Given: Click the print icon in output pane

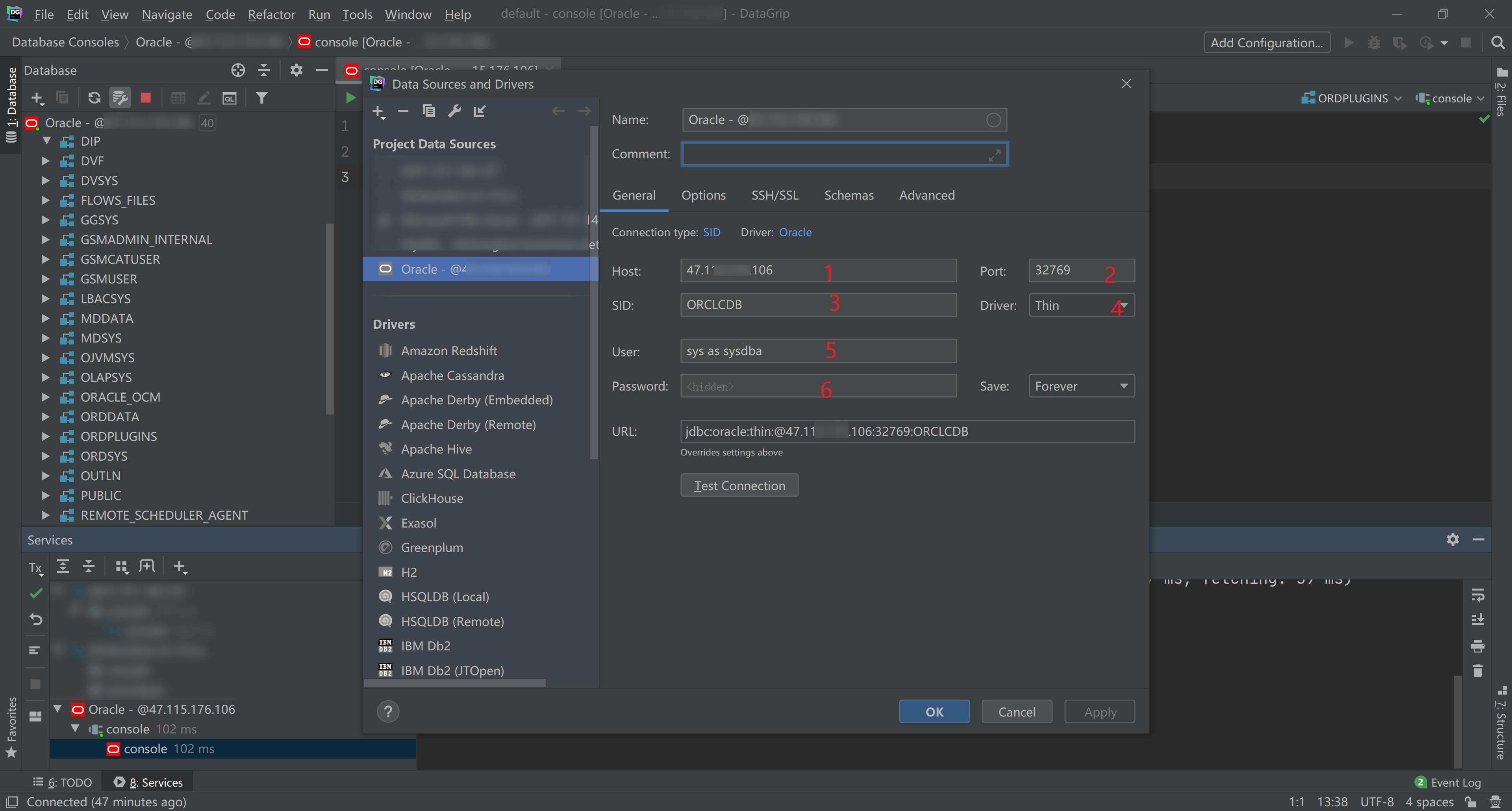Looking at the screenshot, I should click(x=1477, y=646).
